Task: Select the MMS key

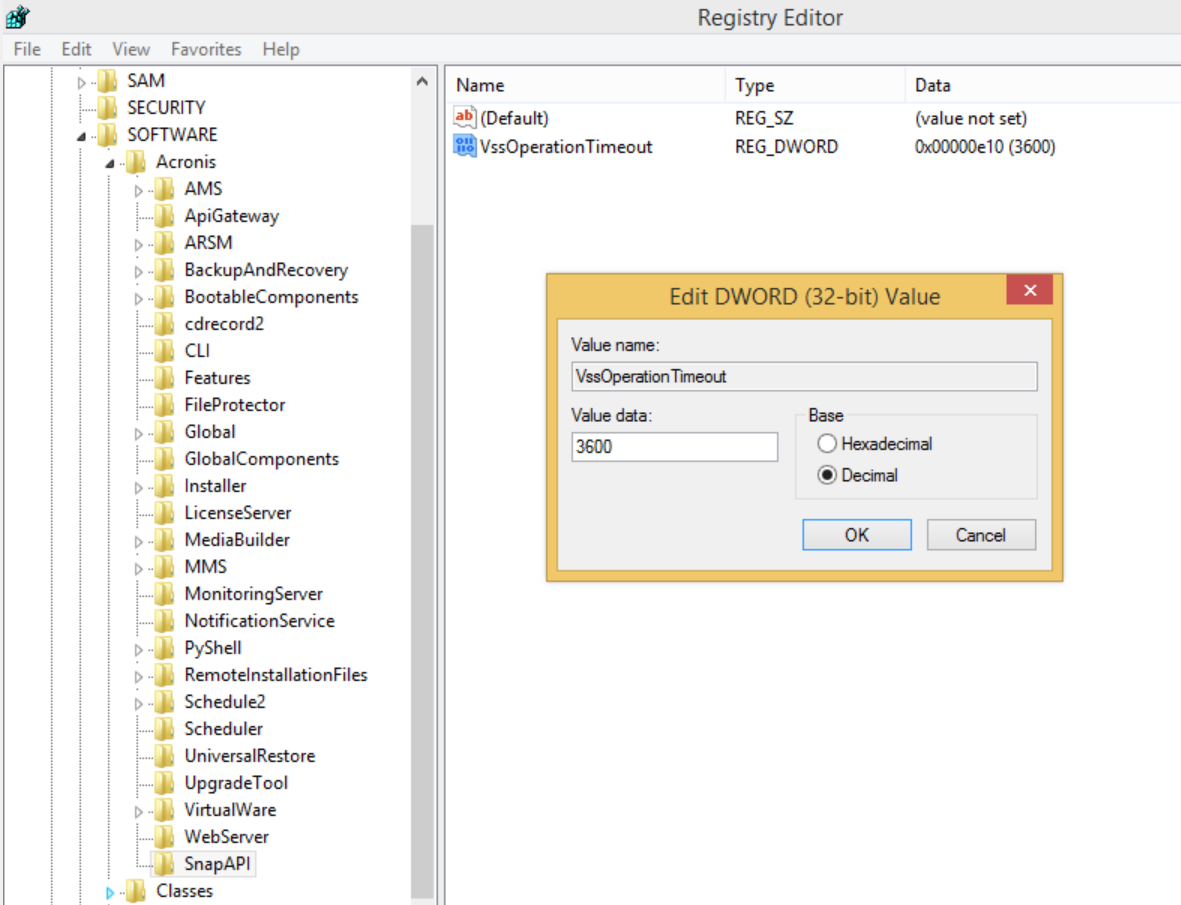Action: [x=205, y=567]
